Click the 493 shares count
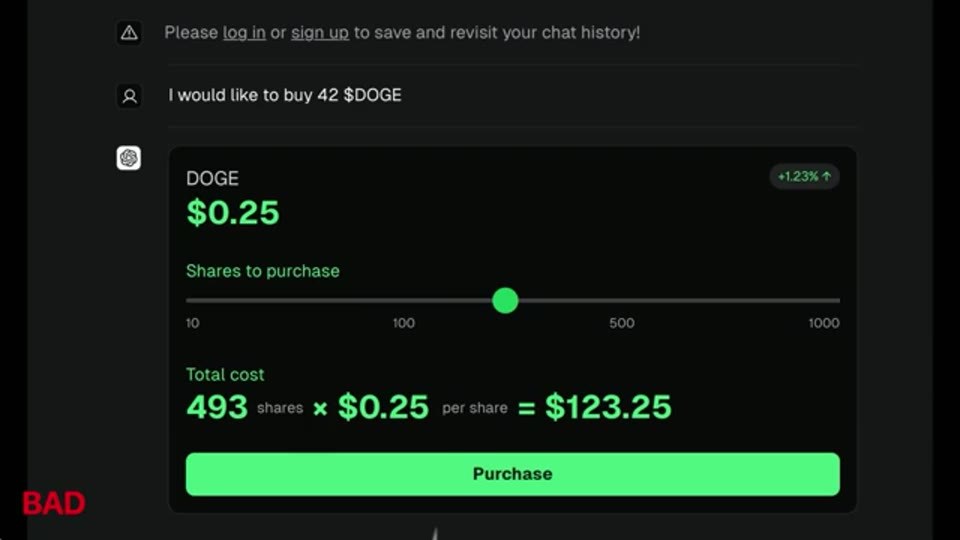The height and width of the screenshot is (540, 960). tap(217, 407)
